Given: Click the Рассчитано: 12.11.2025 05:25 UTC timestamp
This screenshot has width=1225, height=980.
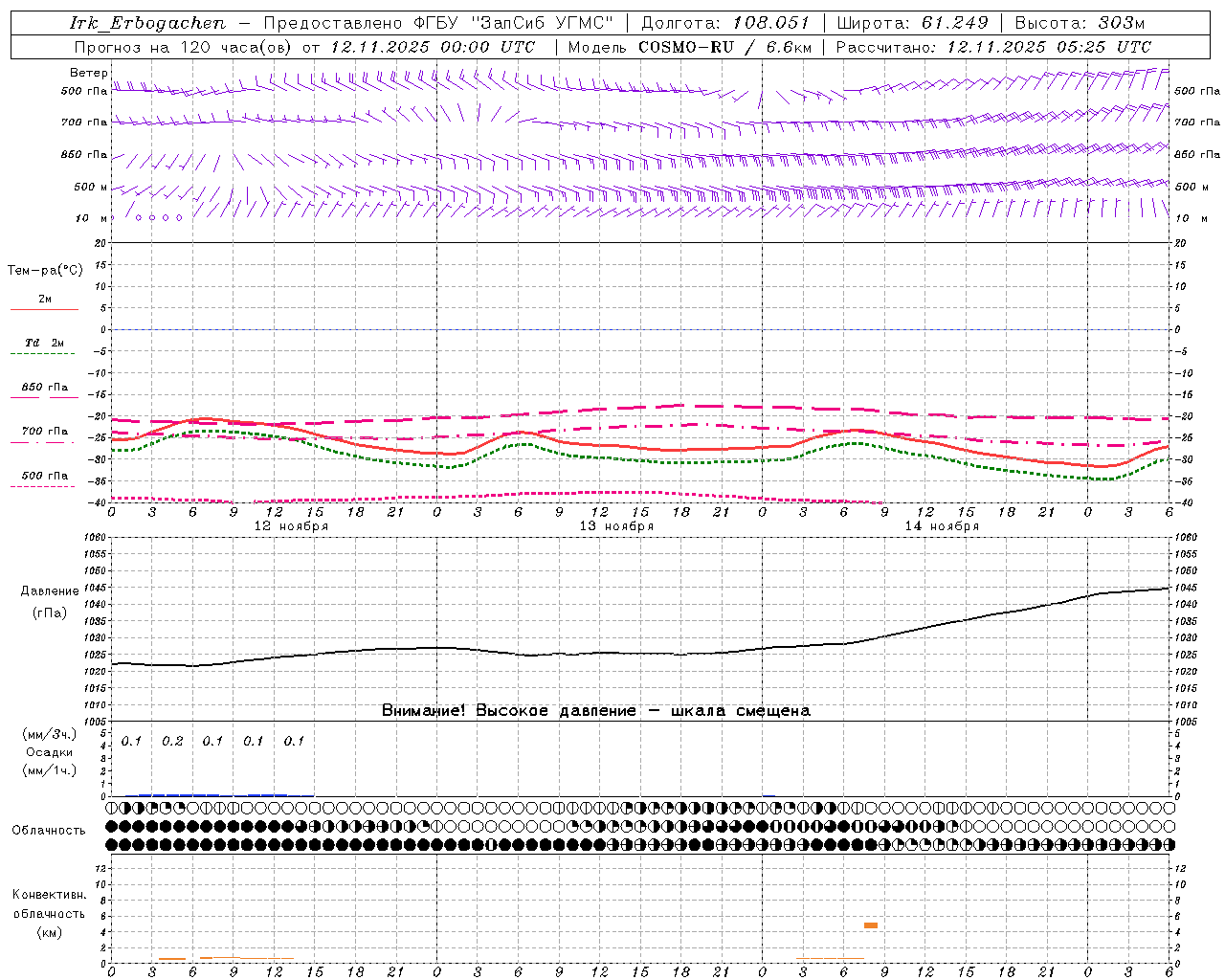Looking at the screenshot, I should (x=993, y=47).
